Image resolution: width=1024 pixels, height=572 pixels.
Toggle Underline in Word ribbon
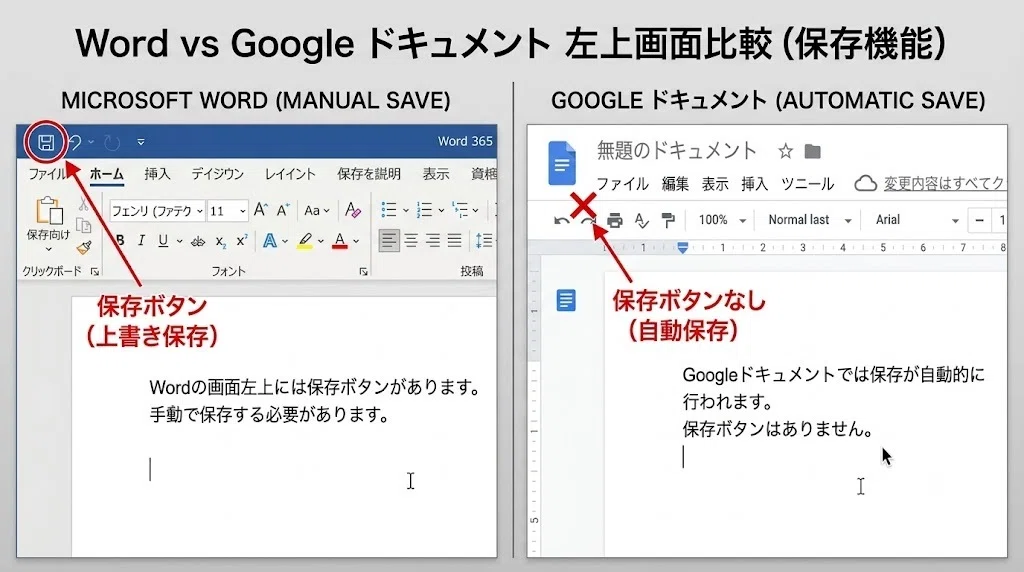[163, 241]
